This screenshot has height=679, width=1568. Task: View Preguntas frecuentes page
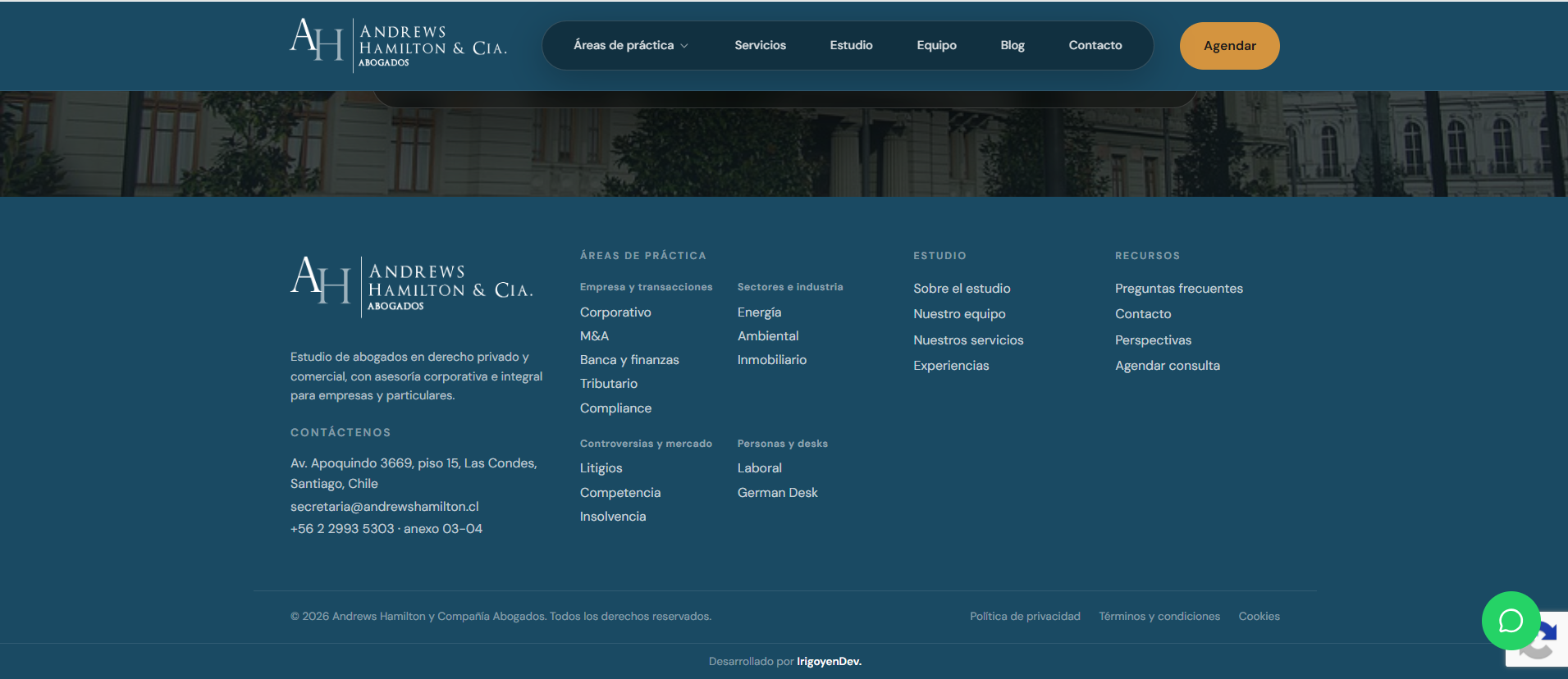(1179, 289)
